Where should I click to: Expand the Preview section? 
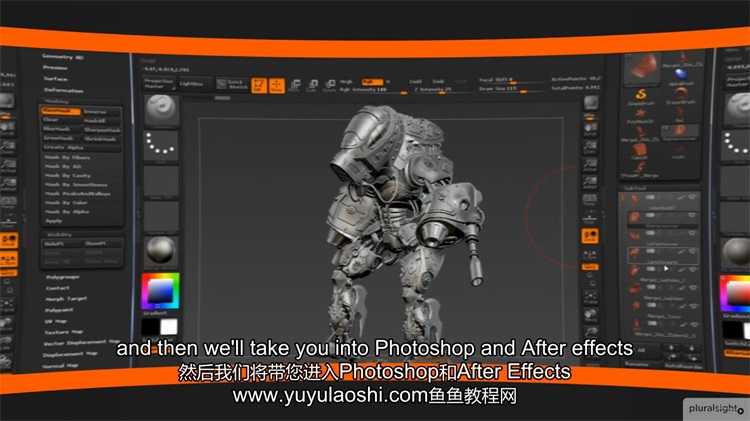pyautogui.click(x=55, y=68)
